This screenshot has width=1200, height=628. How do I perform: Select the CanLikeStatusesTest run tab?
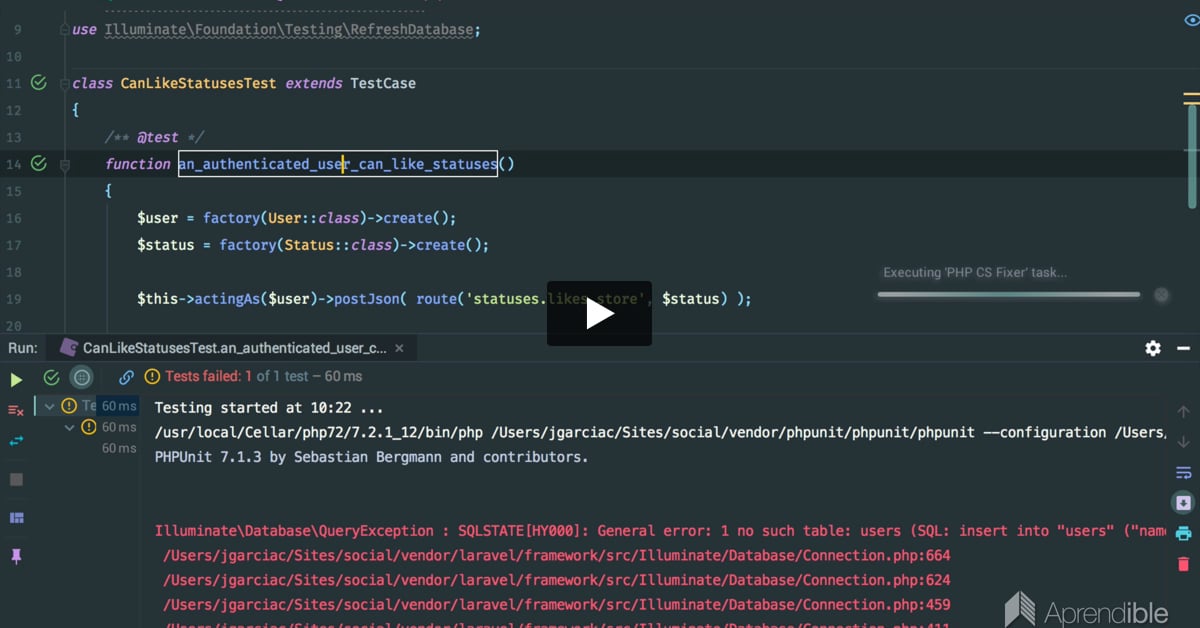pos(230,348)
